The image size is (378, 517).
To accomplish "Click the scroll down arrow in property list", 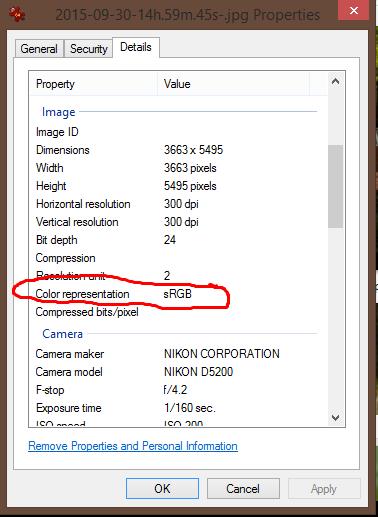I will click(x=335, y=417).
